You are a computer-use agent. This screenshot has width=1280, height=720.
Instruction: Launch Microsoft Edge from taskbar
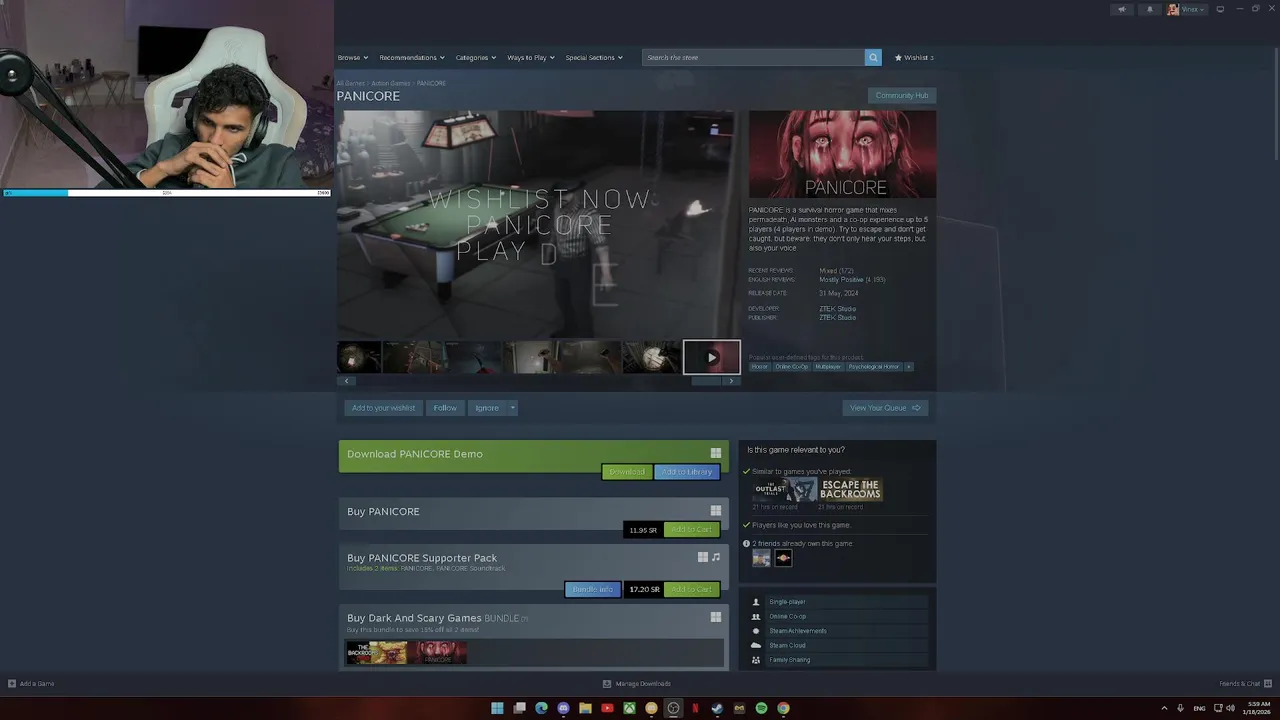541,708
